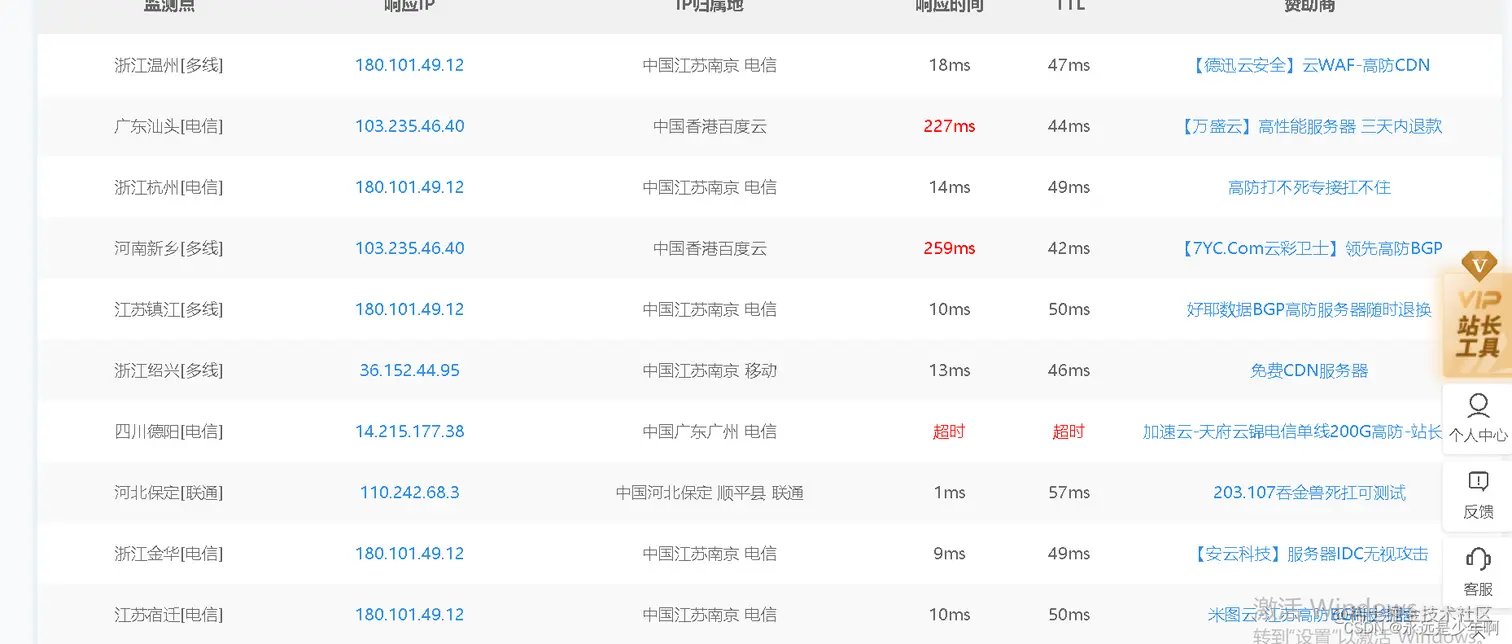Click the 42ms TTL value

tap(1069, 248)
